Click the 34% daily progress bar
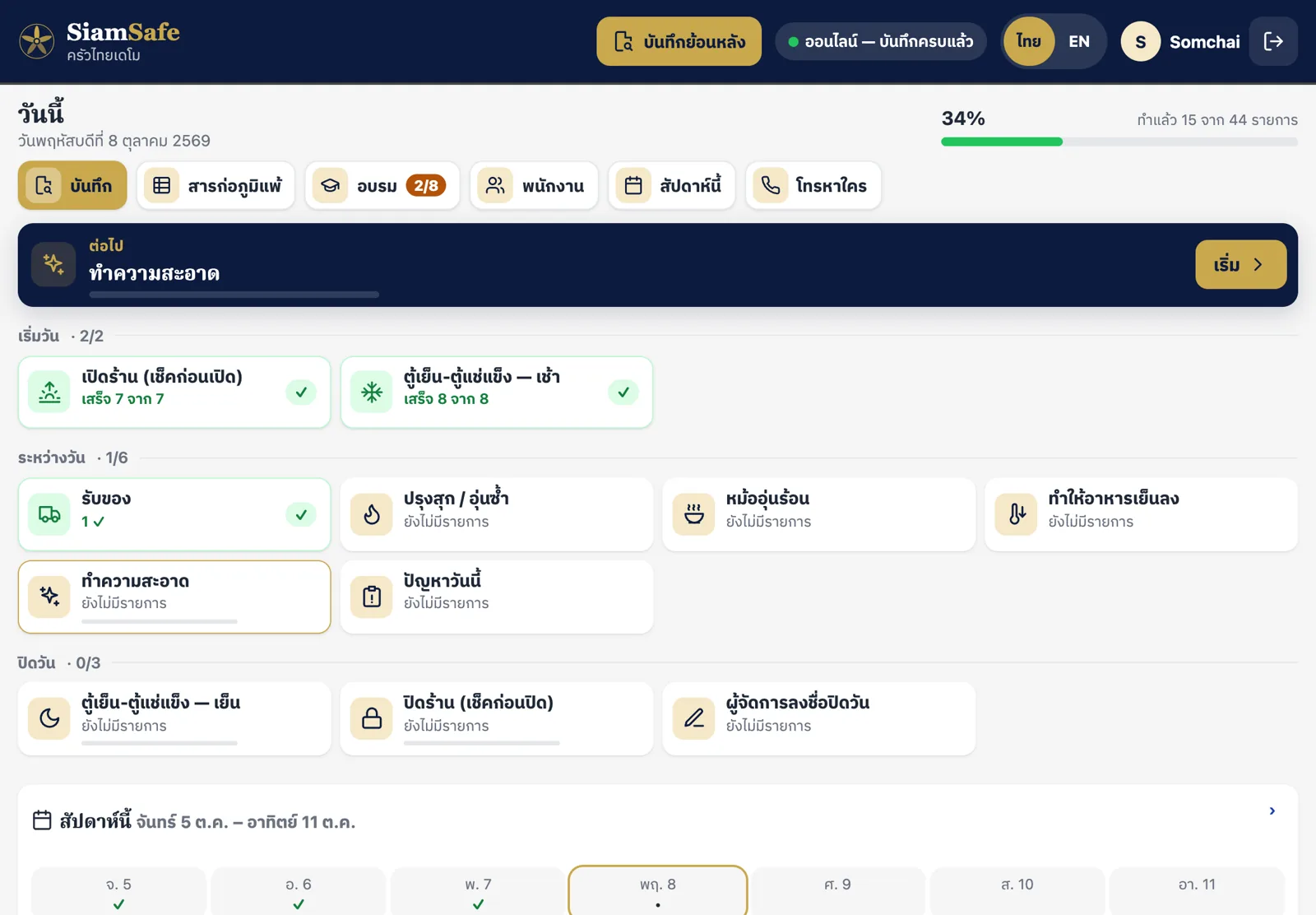This screenshot has height=915, width=1316. click(x=1119, y=142)
